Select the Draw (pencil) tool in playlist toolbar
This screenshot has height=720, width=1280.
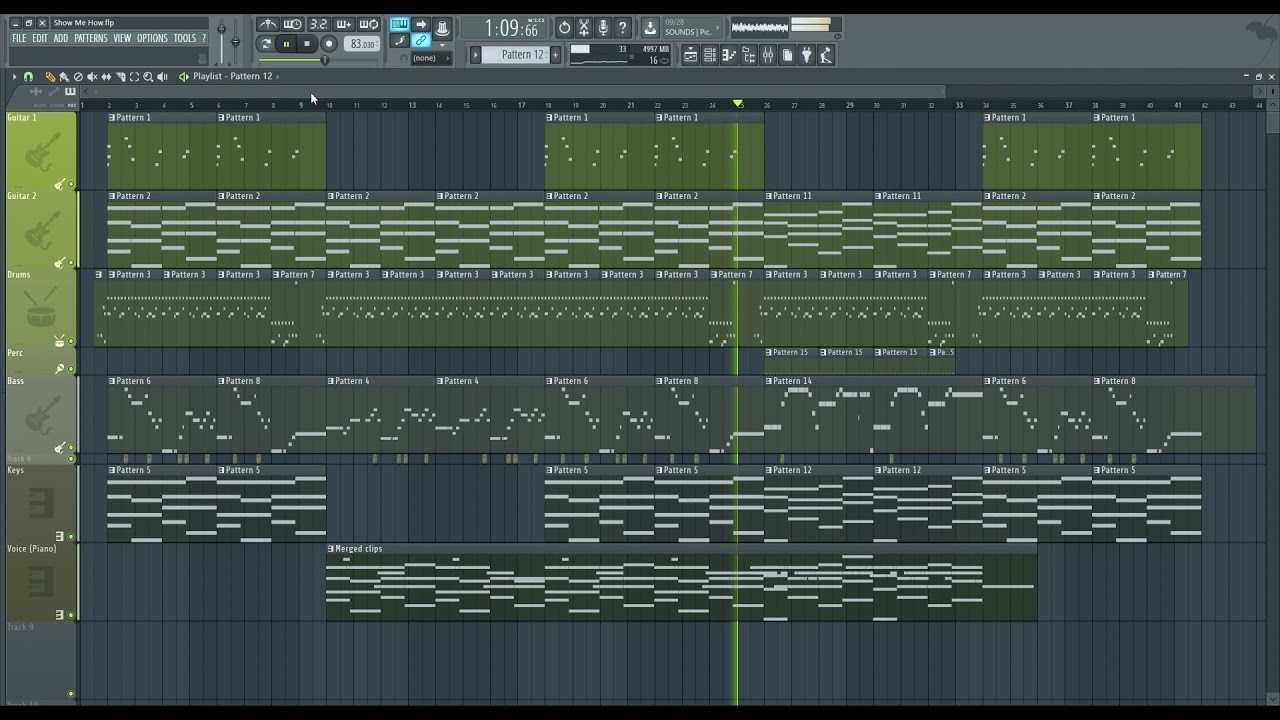[50, 76]
